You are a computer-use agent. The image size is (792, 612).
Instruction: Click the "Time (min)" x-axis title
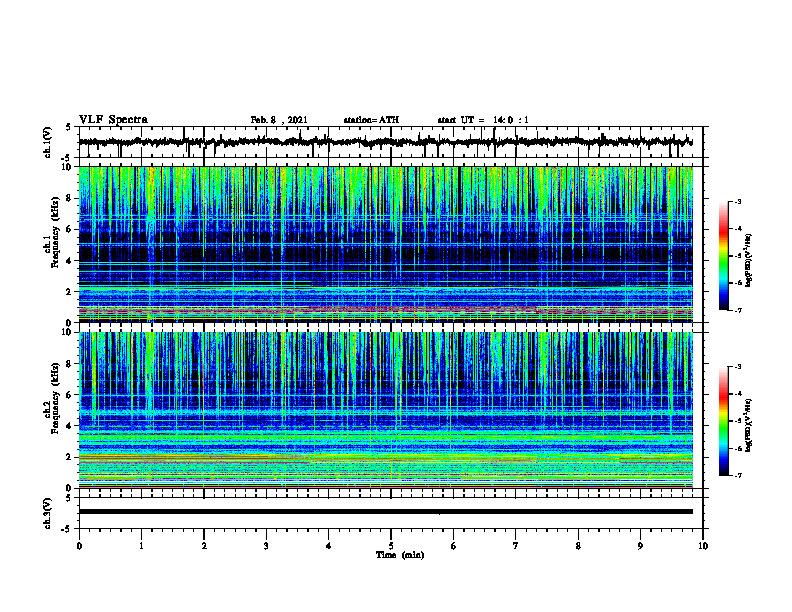coord(400,555)
